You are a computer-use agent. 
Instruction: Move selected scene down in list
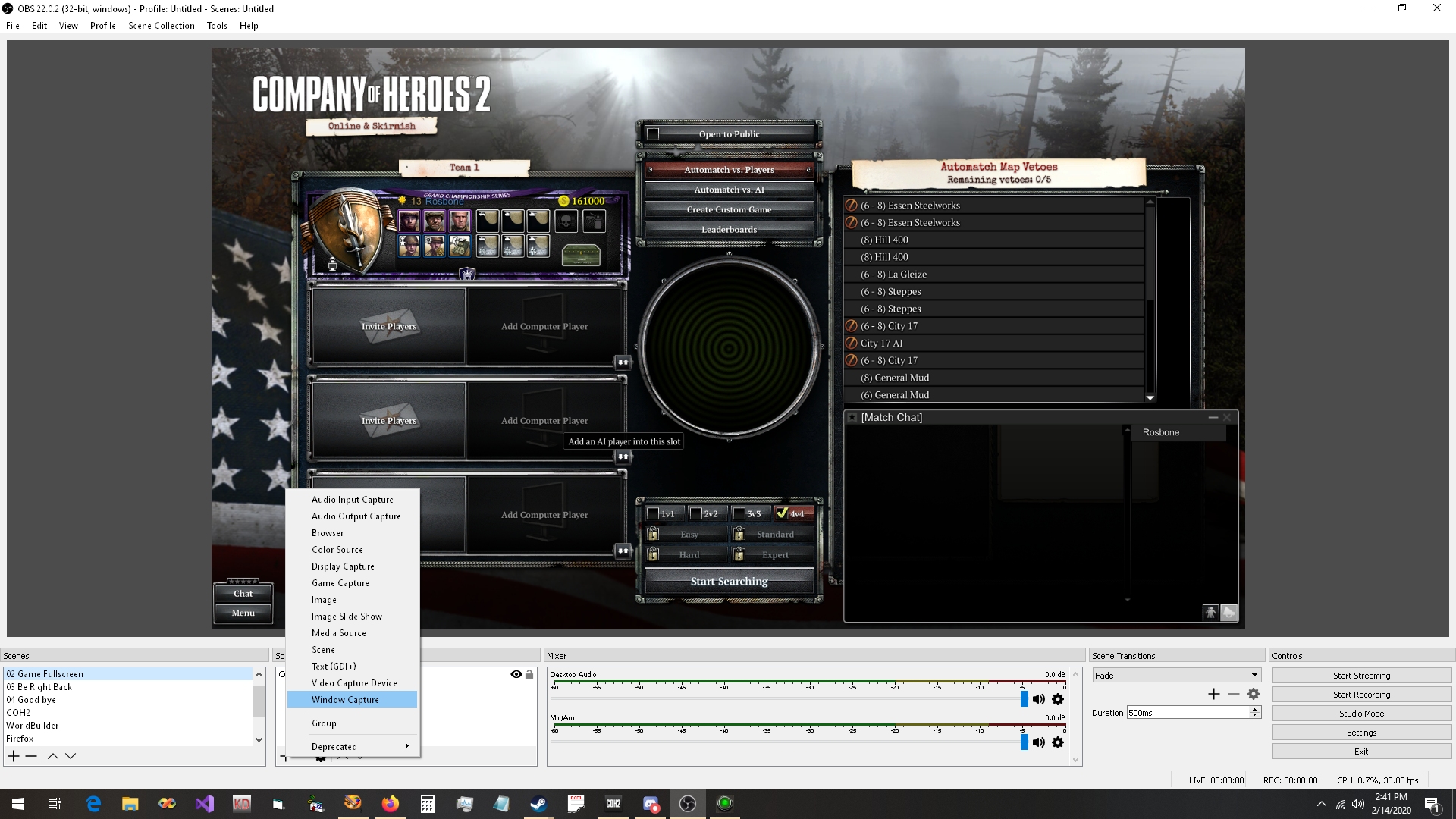point(71,756)
